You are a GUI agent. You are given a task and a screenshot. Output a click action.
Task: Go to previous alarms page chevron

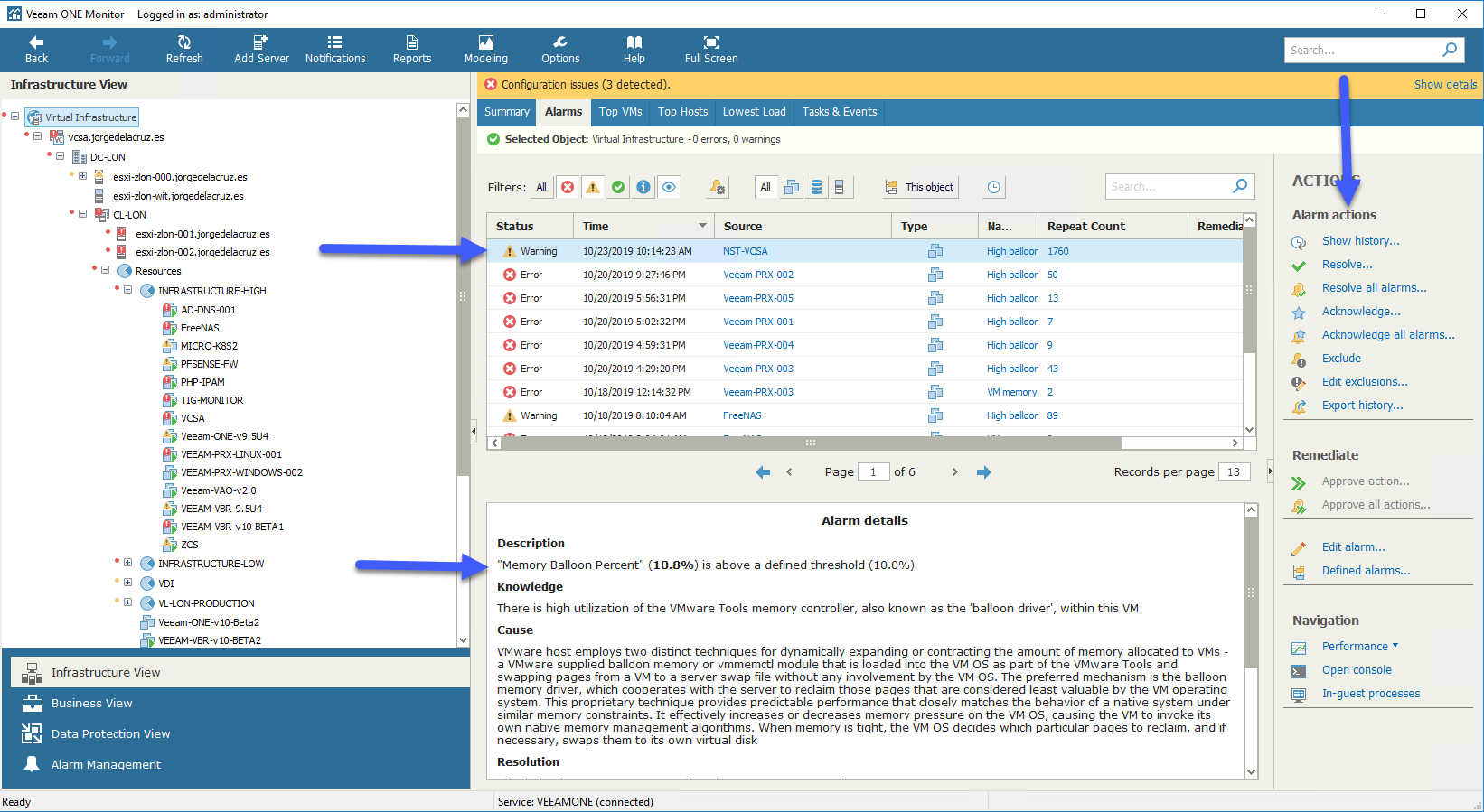point(789,472)
